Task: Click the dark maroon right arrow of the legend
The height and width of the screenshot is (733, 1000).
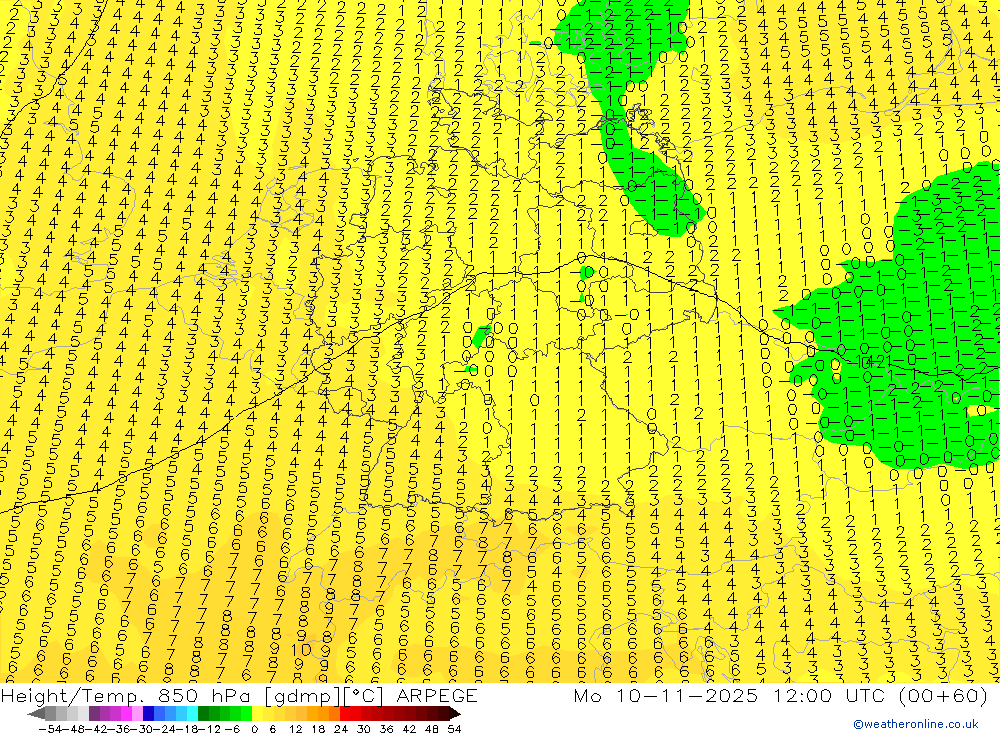Action: pyautogui.click(x=454, y=714)
